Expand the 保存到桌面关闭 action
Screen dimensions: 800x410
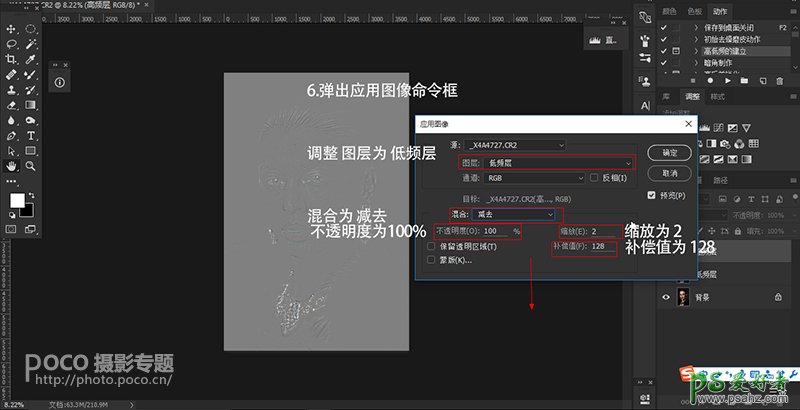pos(696,28)
